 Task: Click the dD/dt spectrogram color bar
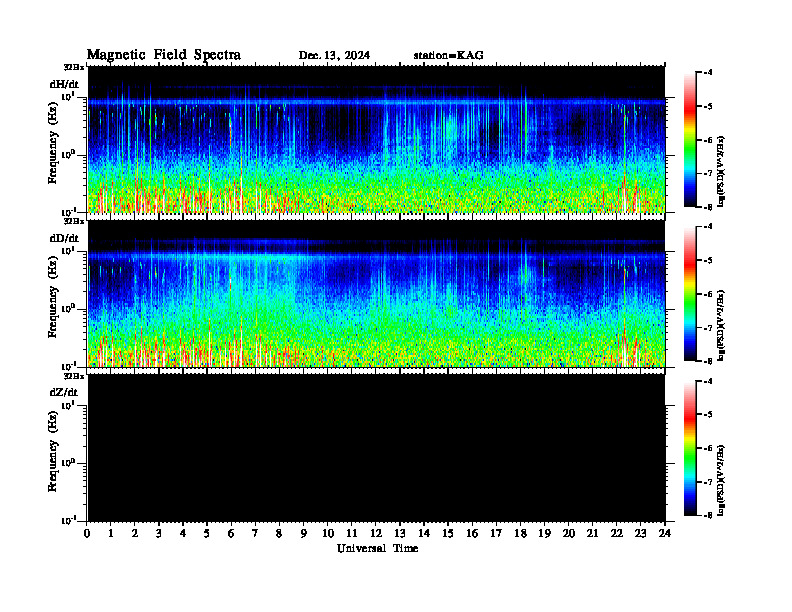click(x=689, y=294)
